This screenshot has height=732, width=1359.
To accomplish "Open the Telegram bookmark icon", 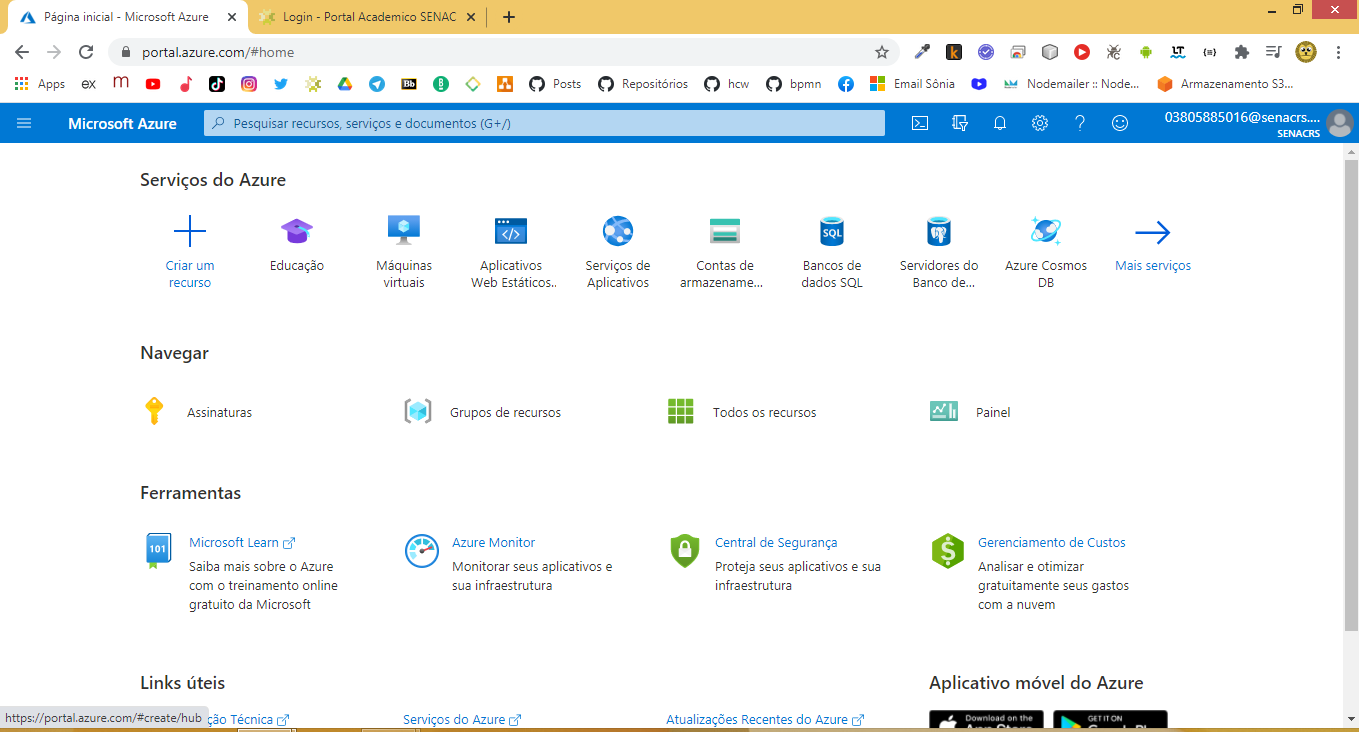I will [377, 84].
